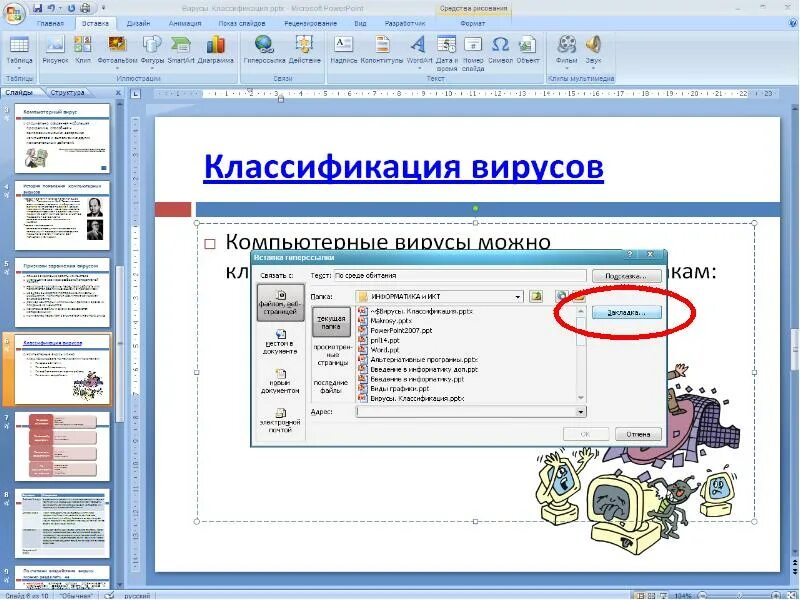Switch to the Главная ribbon tab
Viewport: 800px width, 600px height.
click(x=51, y=23)
